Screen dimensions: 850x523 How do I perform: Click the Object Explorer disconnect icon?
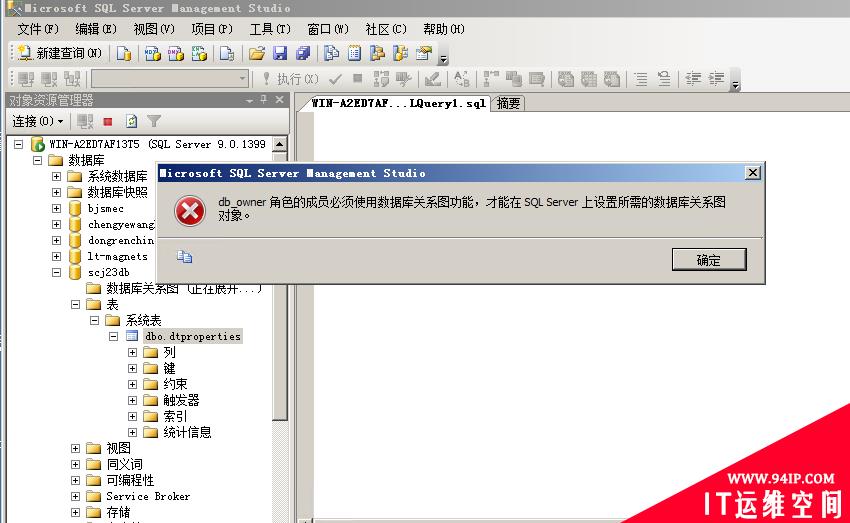tap(85, 121)
